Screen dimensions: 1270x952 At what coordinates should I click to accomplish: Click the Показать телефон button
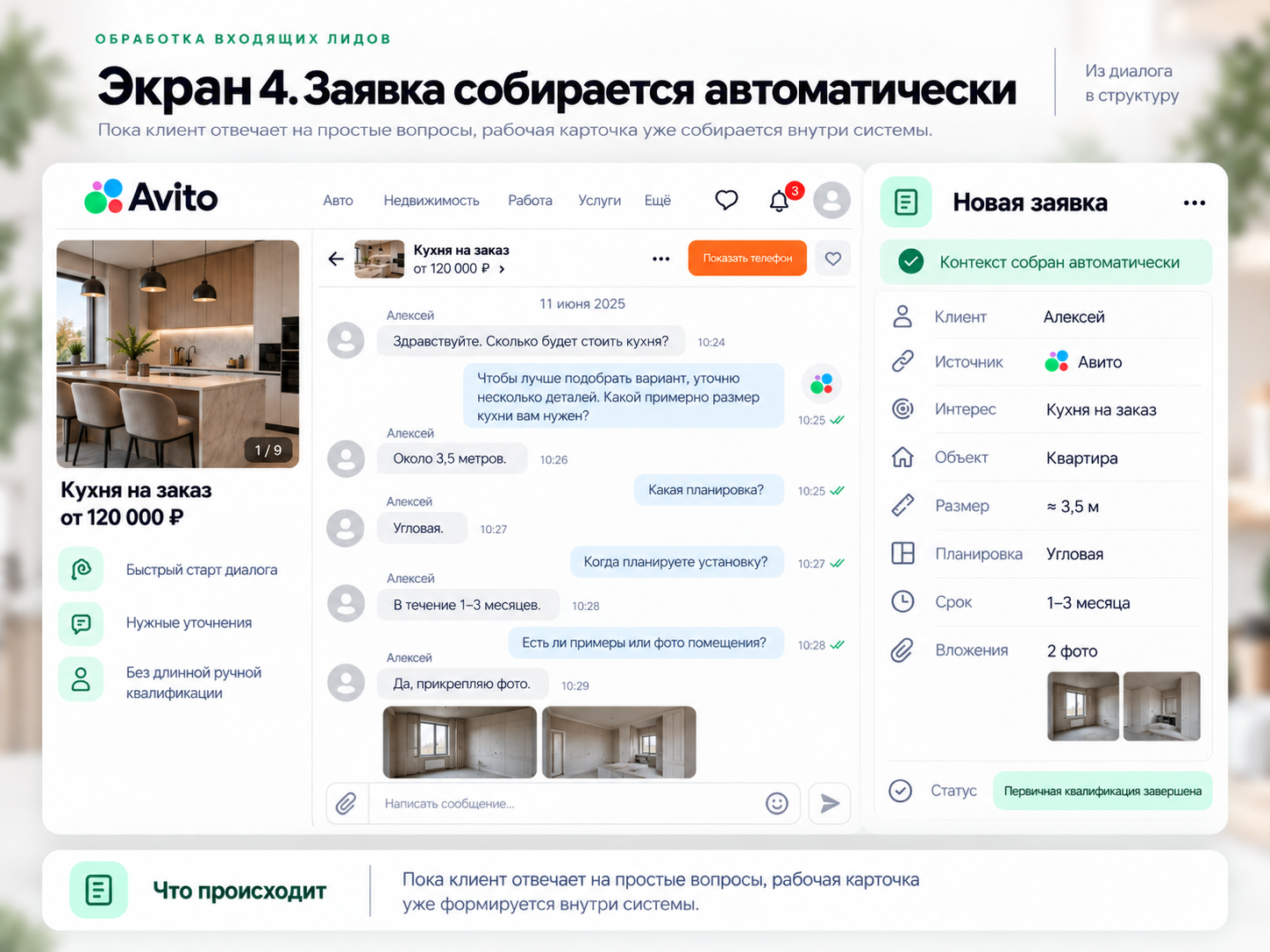point(747,259)
